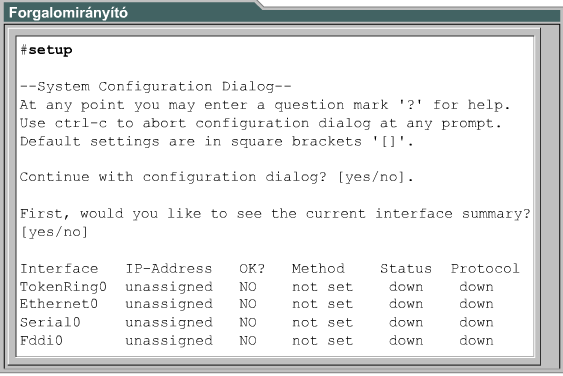Click the gray scrollbar strip at right

550,198
